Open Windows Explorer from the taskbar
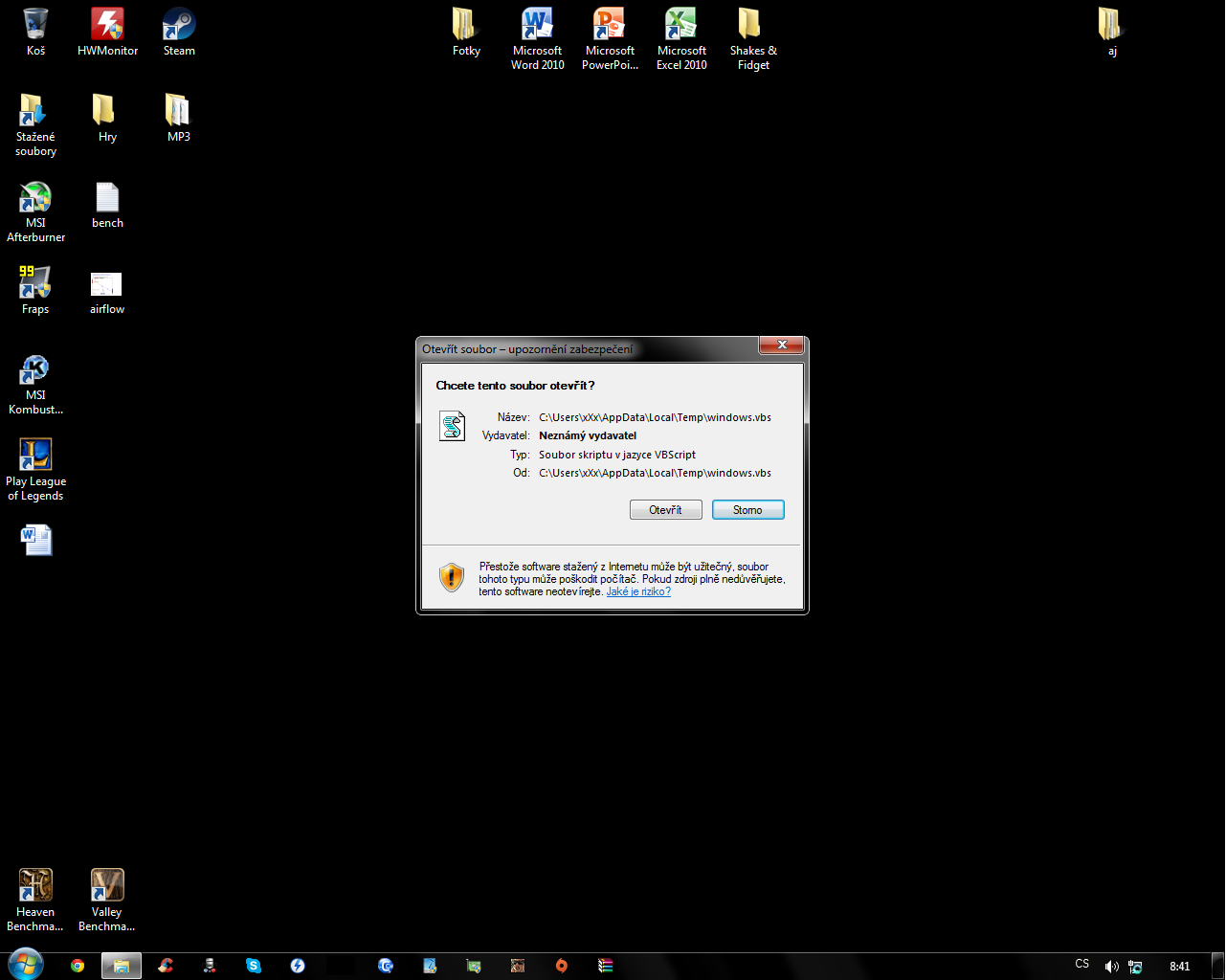This screenshot has width=1226, height=980. click(x=122, y=966)
